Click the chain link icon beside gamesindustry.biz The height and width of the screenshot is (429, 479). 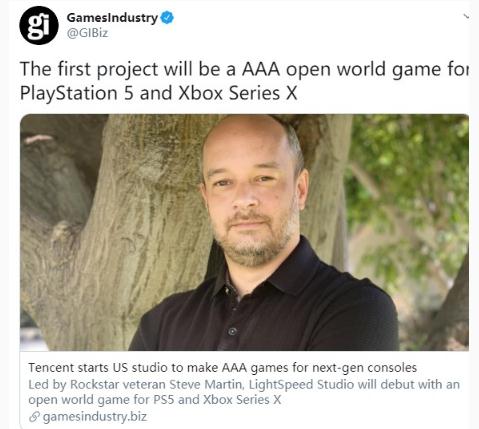point(34,417)
